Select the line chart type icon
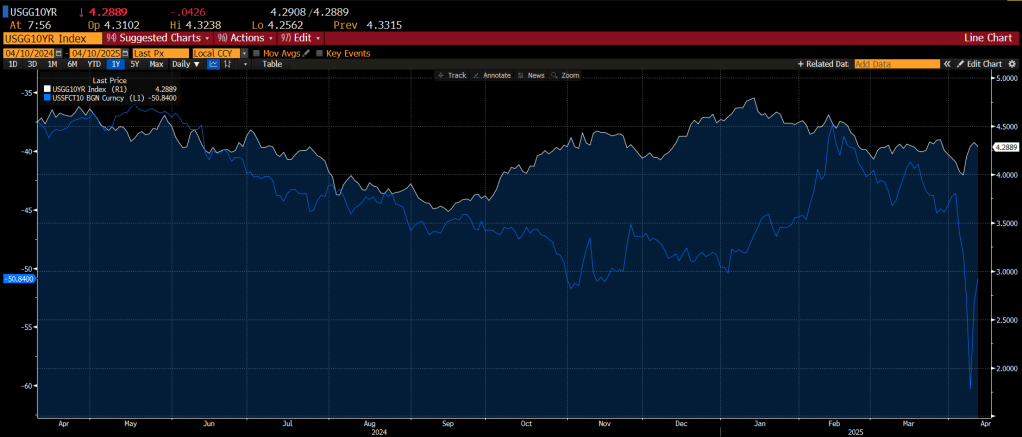Viewport: 1022px width, 437px height. pos(214,64)
